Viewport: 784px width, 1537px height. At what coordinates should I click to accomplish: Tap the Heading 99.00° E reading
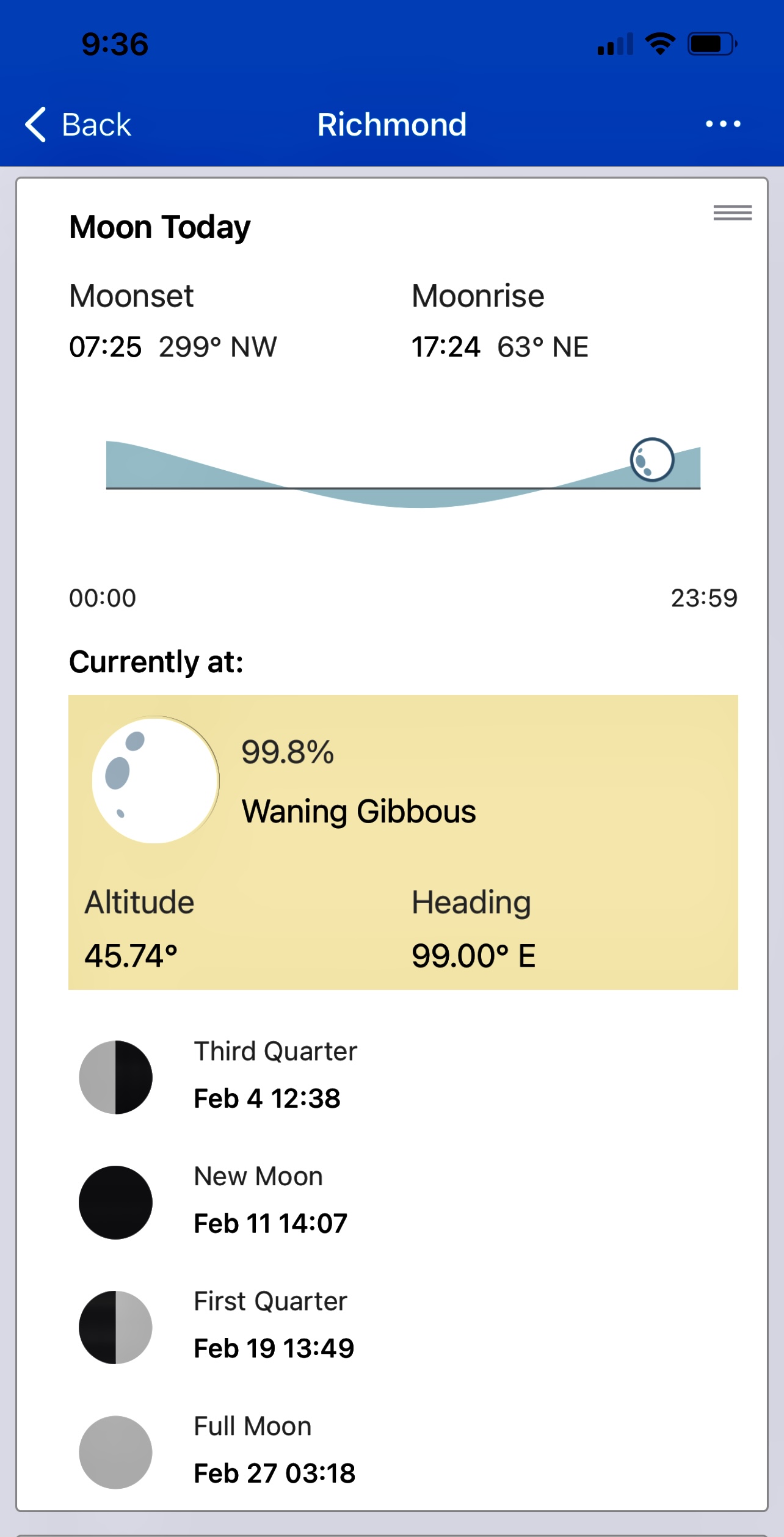pyautogui.click(x=473, y=956)
